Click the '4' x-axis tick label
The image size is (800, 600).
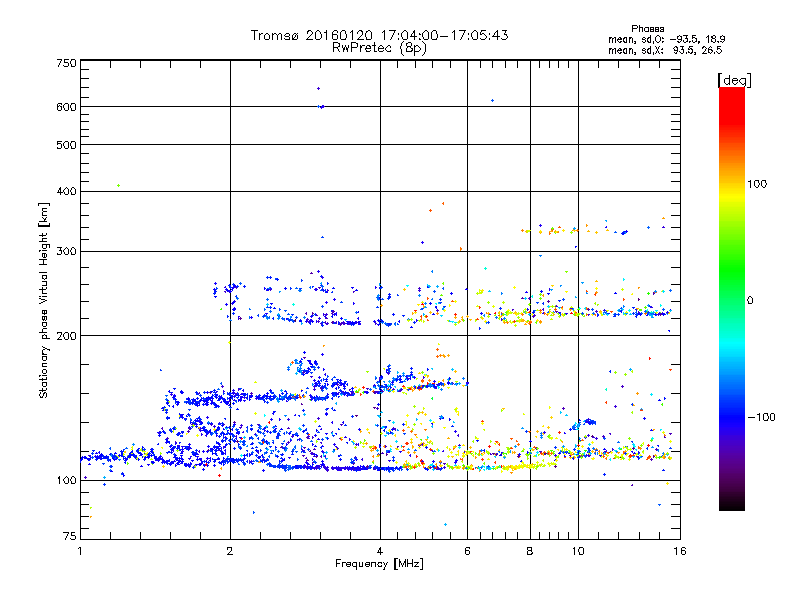pos(380,551)
